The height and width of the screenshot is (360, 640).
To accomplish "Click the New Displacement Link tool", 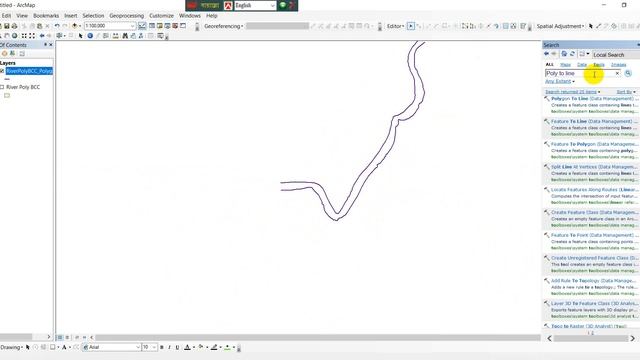I will click(598, 26).
